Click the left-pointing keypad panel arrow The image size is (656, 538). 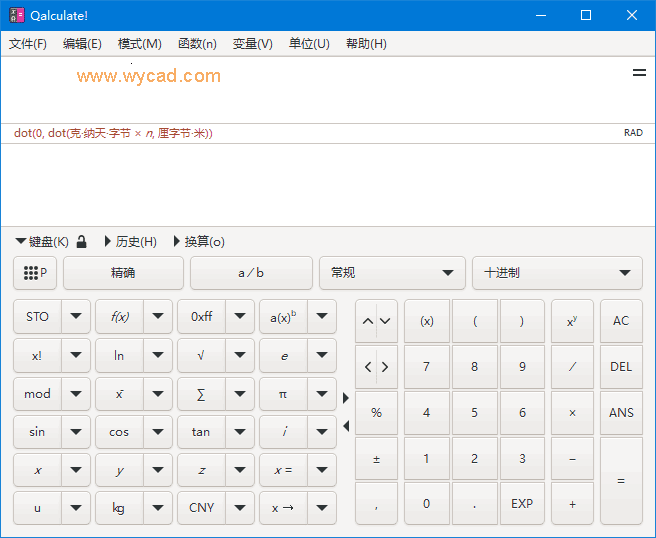click(346, 426)
